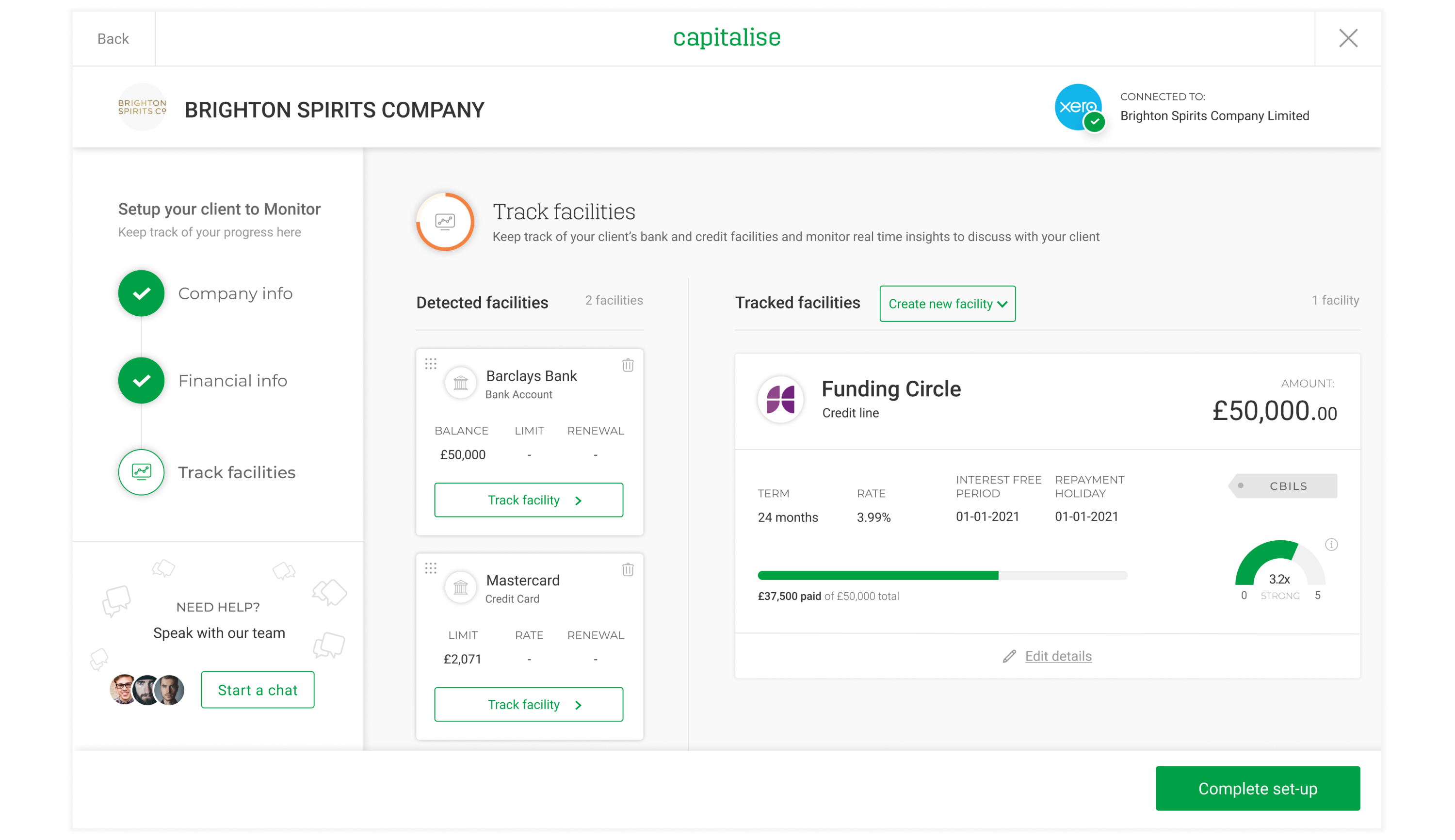This screenshot has width=1455, height=840.
Task: Expand the Create new facility dropdown
Action: point(947,304)
